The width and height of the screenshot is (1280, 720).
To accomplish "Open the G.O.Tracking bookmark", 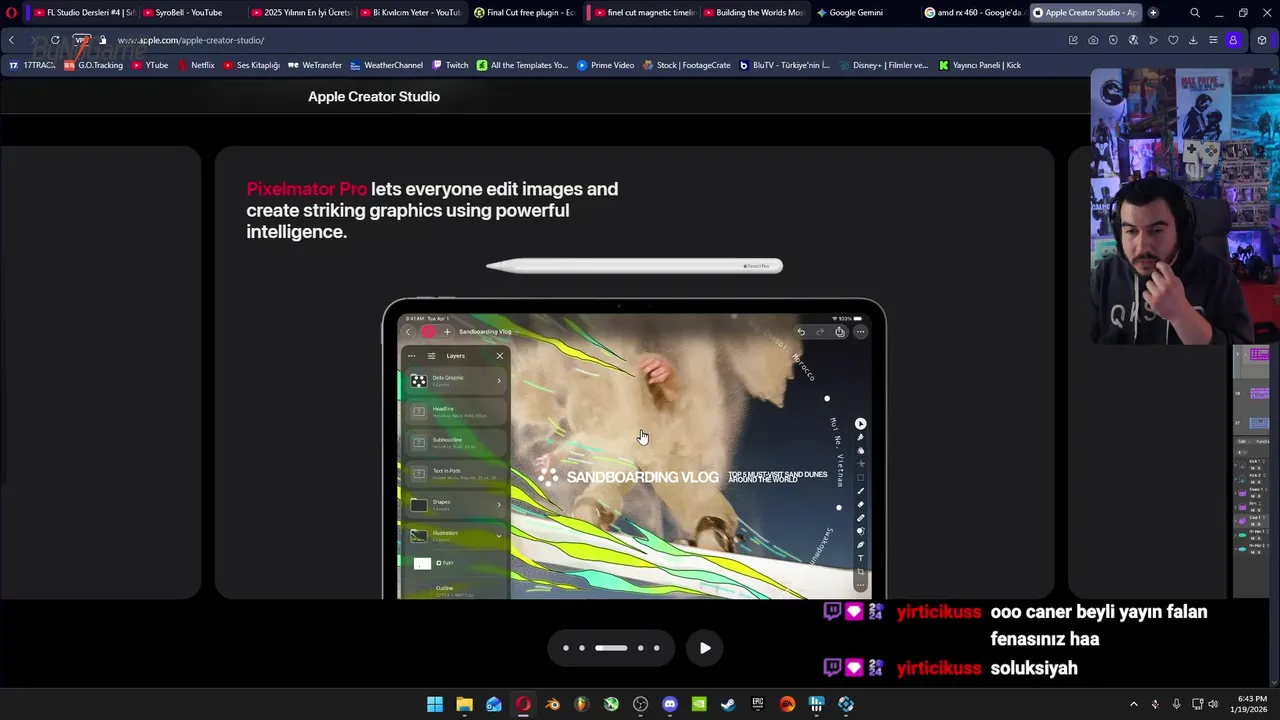I will tap(93, 65).
